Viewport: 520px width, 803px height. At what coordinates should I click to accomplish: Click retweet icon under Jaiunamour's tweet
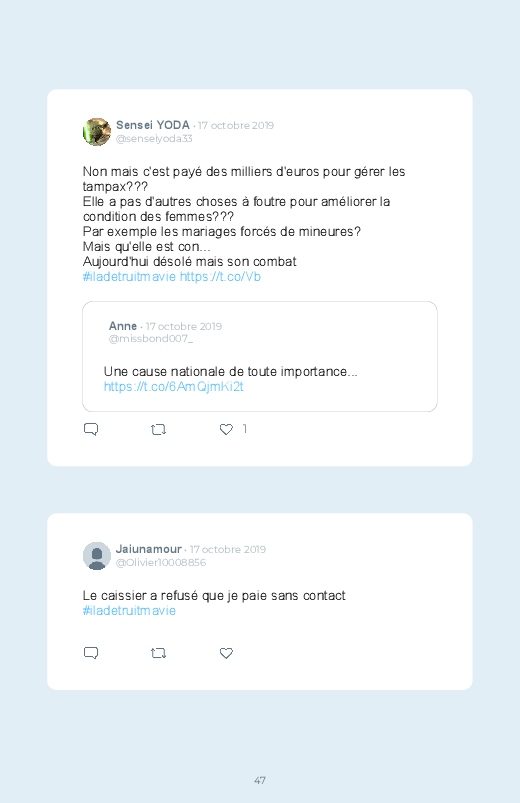coord(158,653)
